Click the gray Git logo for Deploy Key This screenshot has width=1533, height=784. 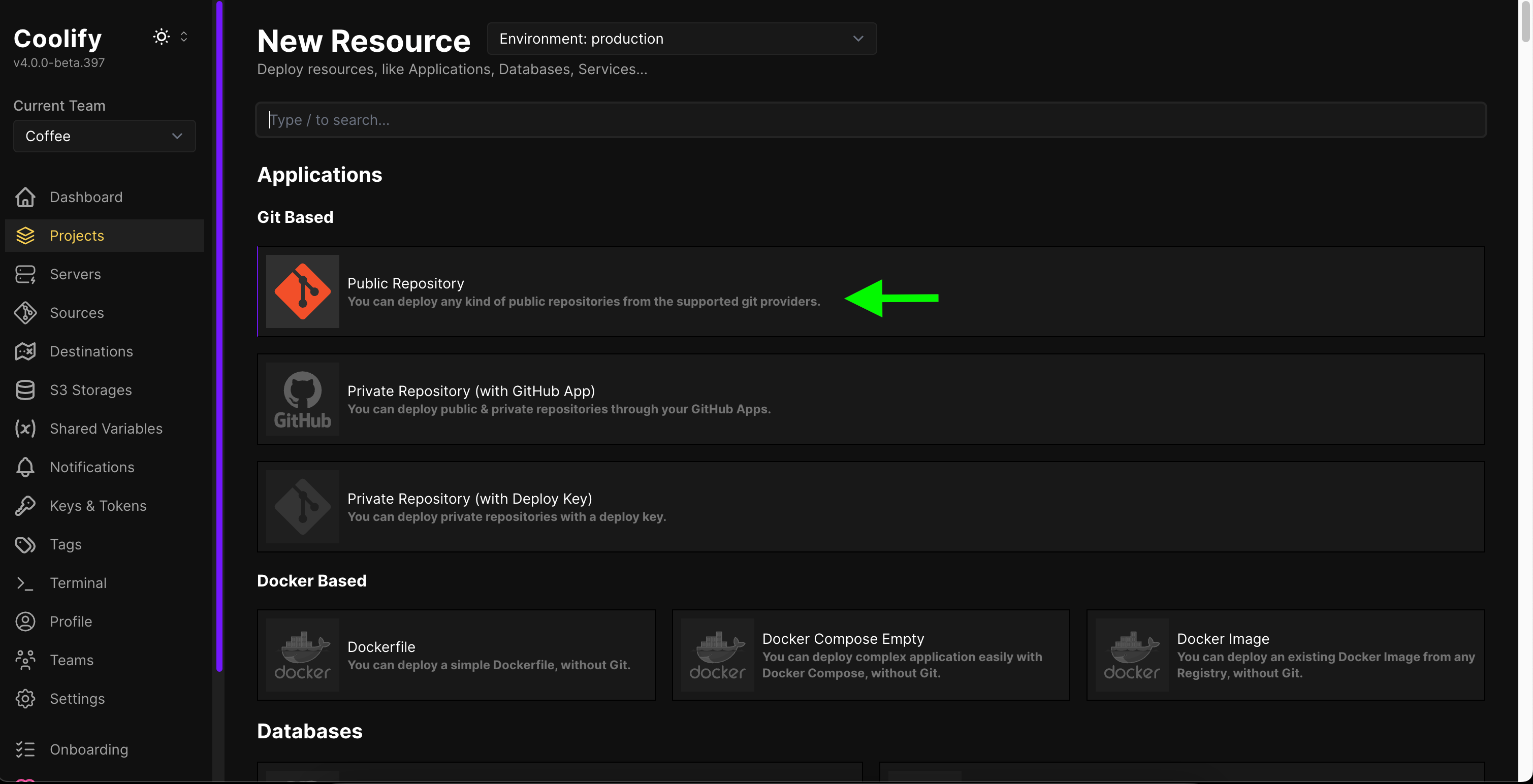tap(302, 507)
